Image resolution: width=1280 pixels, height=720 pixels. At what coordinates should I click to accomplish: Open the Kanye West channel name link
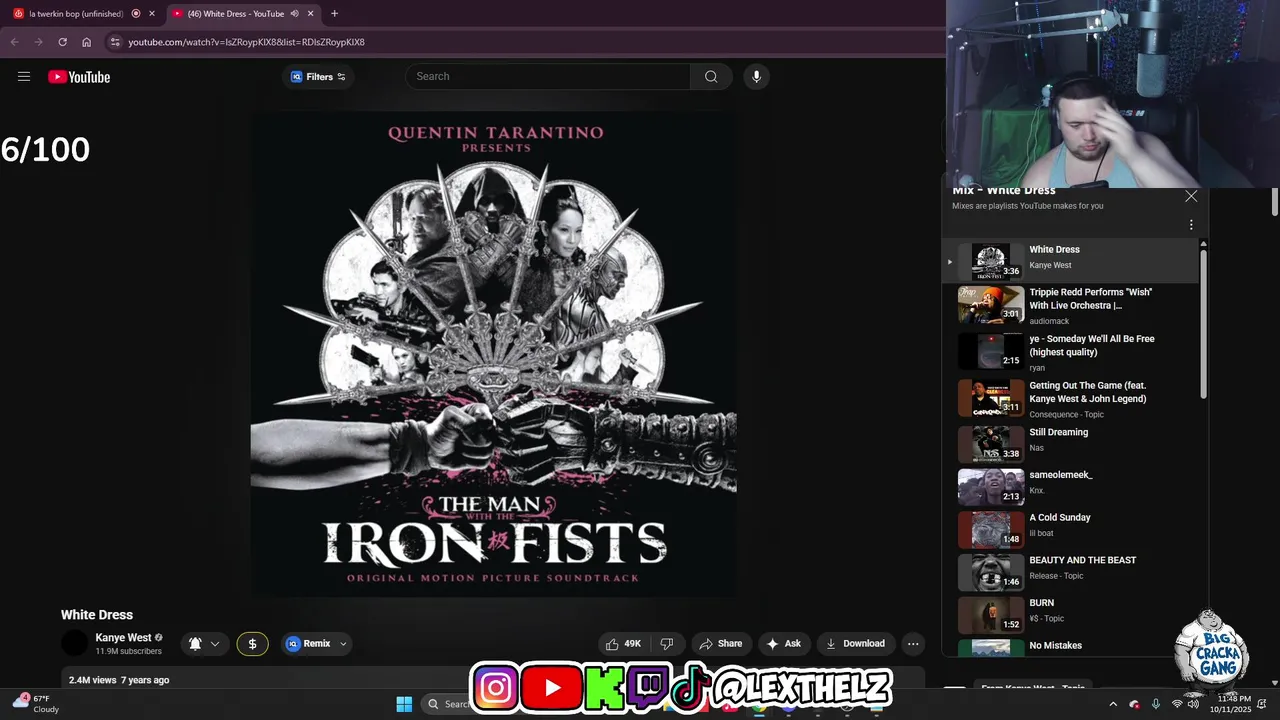tap(124, 638)
